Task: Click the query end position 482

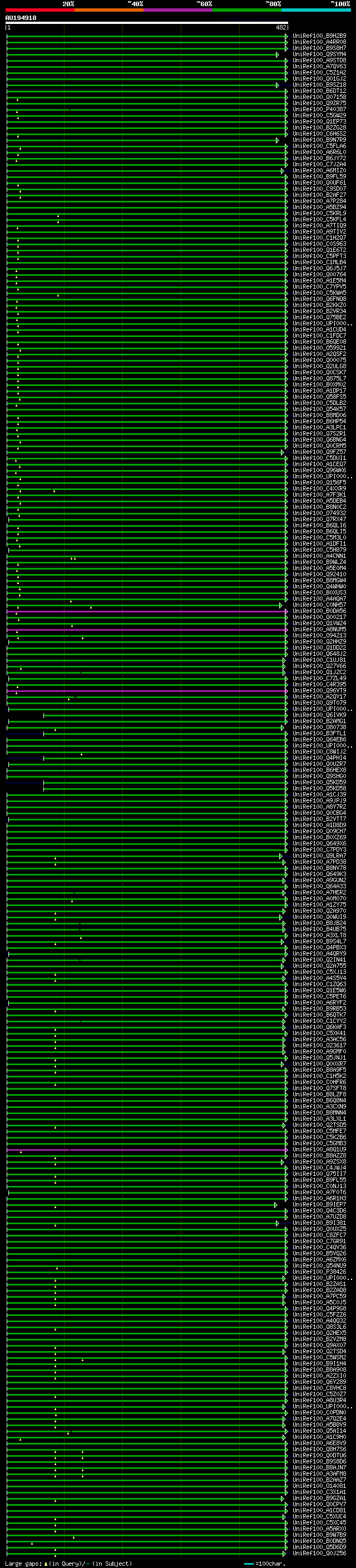Action: 280,27
